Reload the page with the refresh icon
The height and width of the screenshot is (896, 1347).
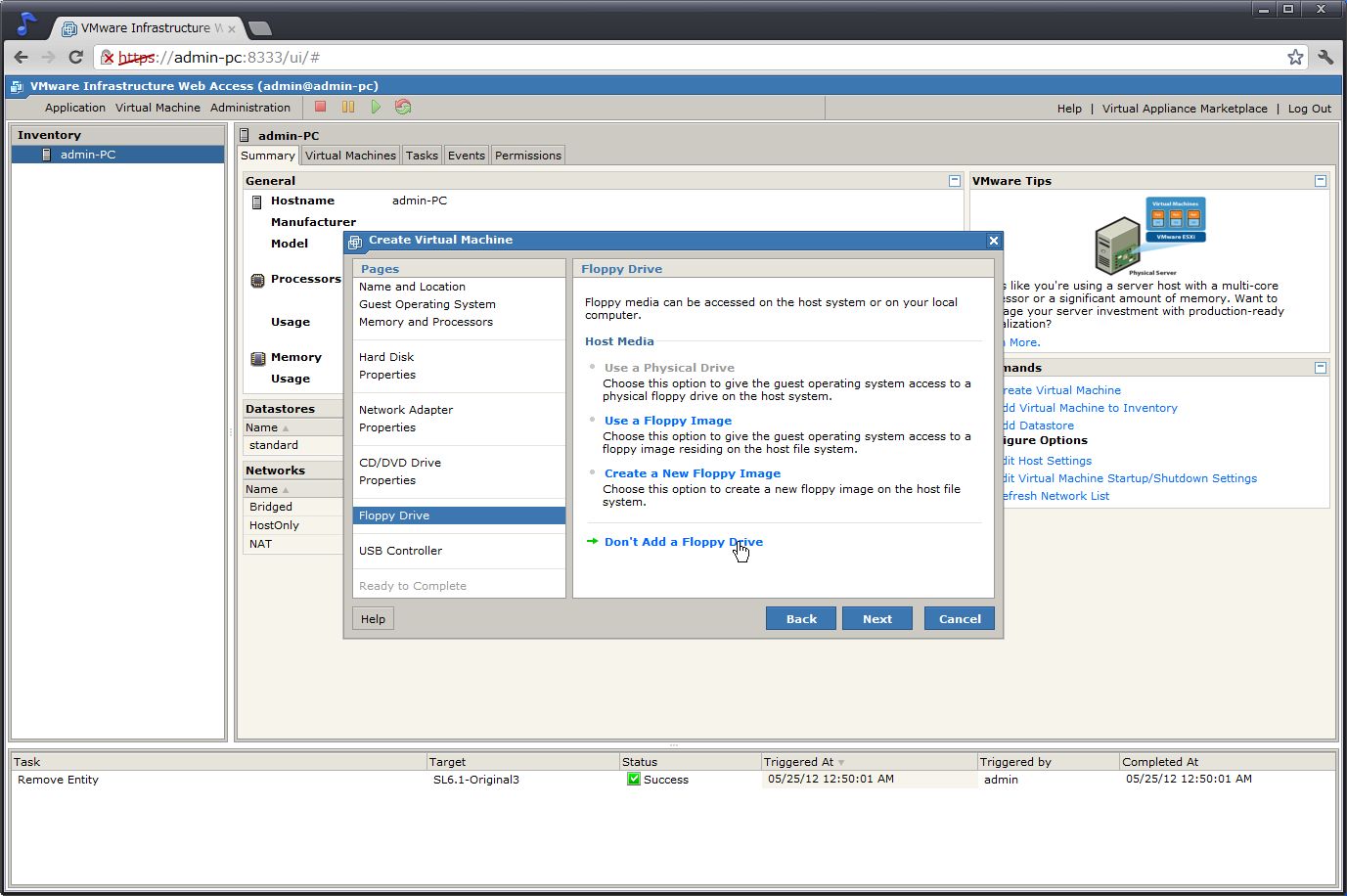(76, 57)
